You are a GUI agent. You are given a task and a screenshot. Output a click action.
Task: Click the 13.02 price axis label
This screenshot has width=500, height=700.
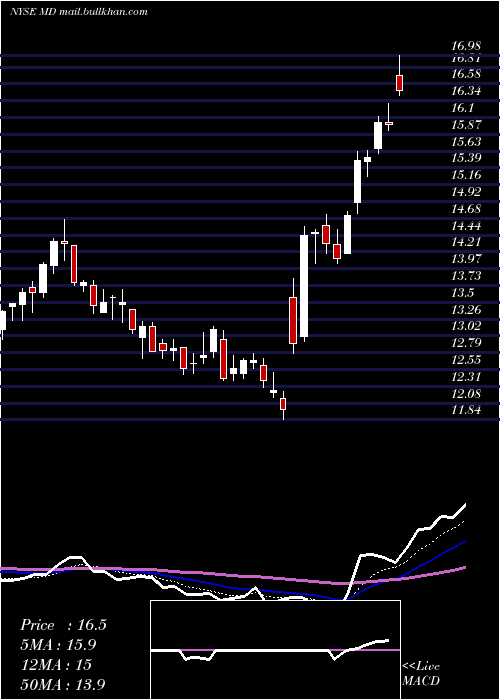(x=466, y=326)
